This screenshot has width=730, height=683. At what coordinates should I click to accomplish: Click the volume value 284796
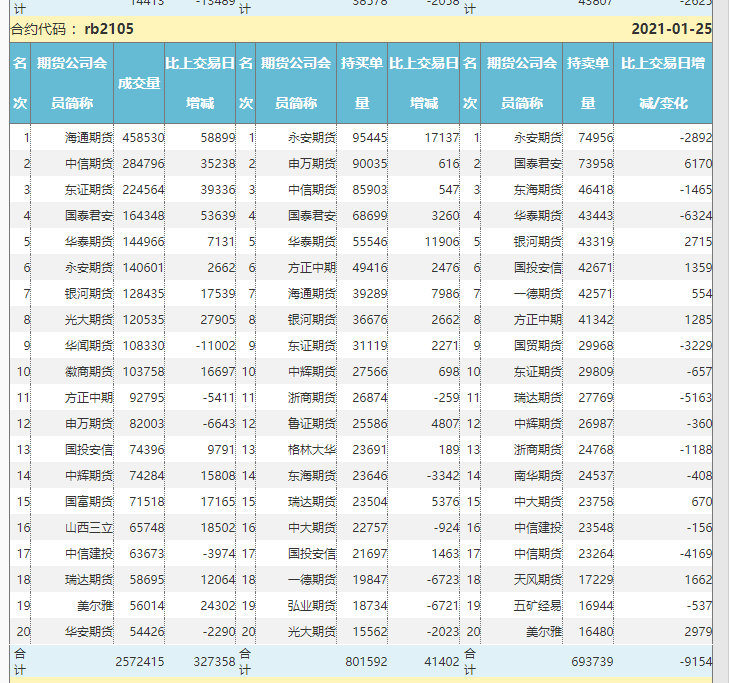[x=143, y=164]
